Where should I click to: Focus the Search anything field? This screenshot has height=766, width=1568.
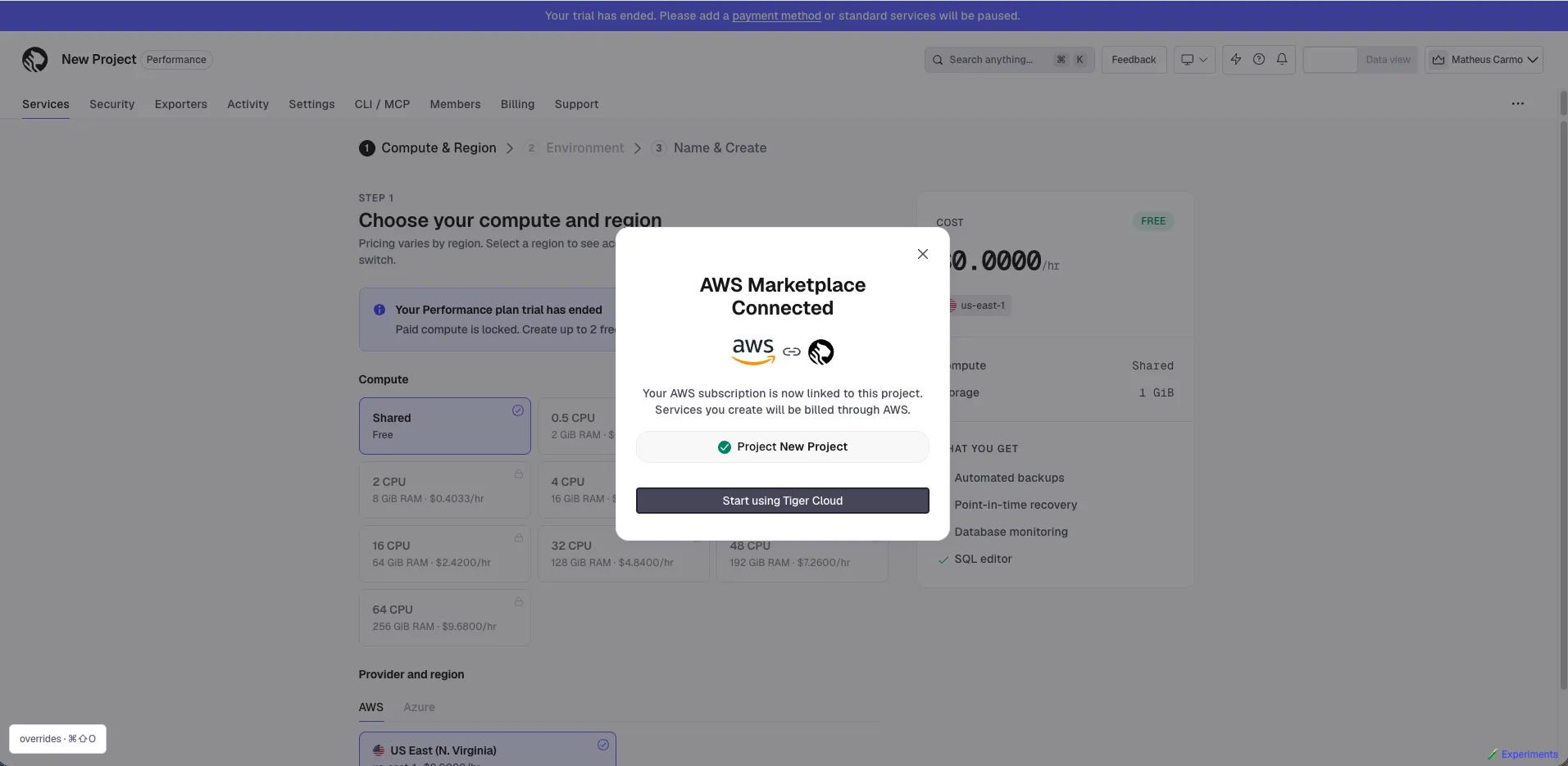pyautogui.click(x=1009, y=59)
